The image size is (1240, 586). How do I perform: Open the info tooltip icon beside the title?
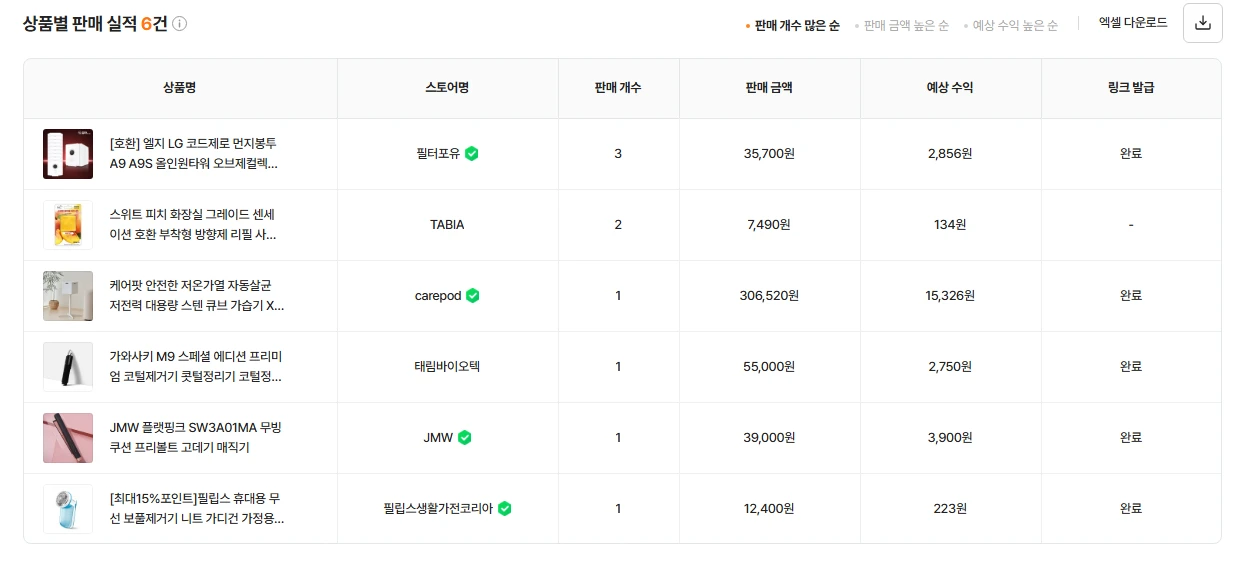tap(180, 24)
